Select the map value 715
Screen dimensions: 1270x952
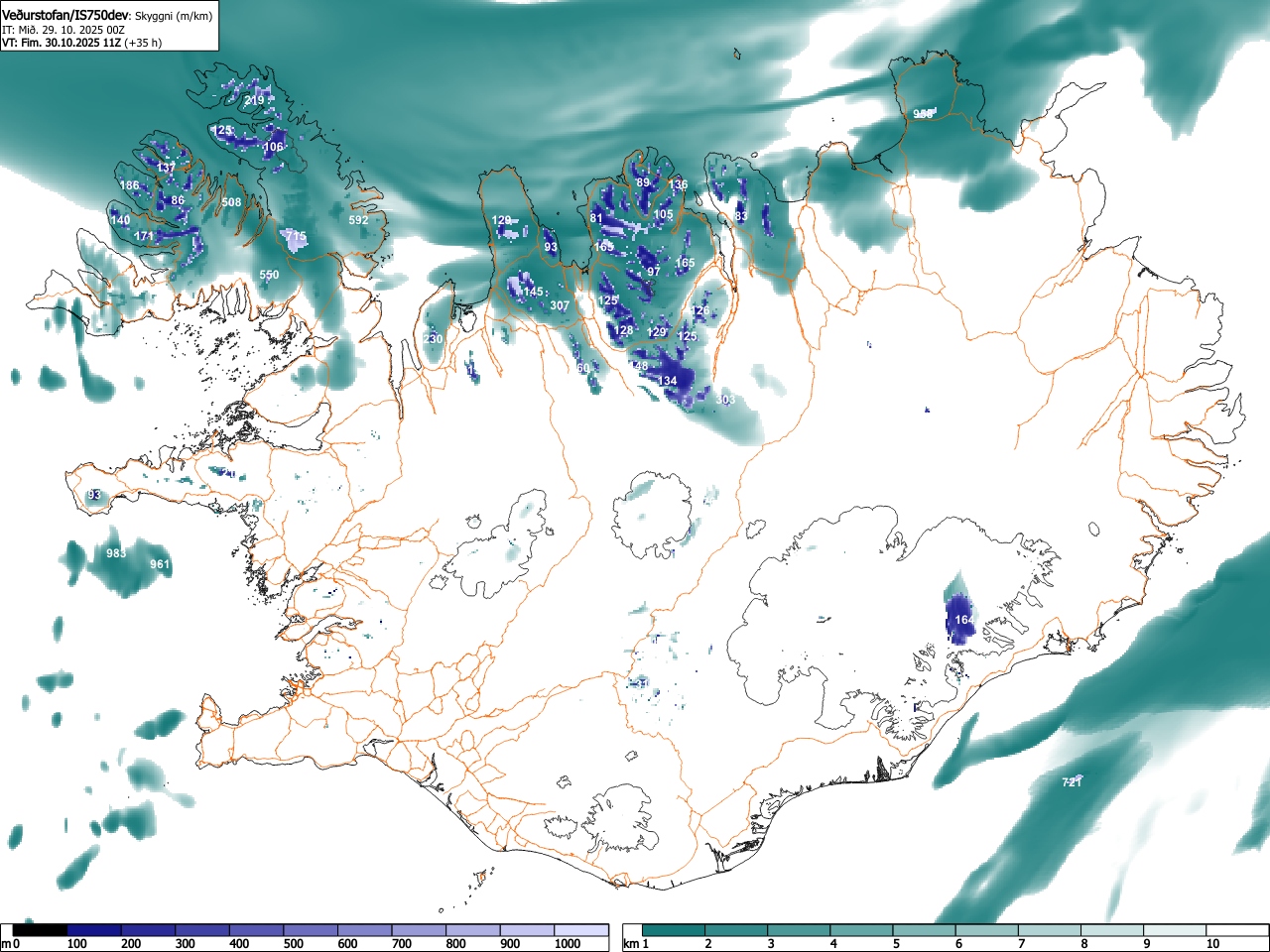tap(297, 237)
